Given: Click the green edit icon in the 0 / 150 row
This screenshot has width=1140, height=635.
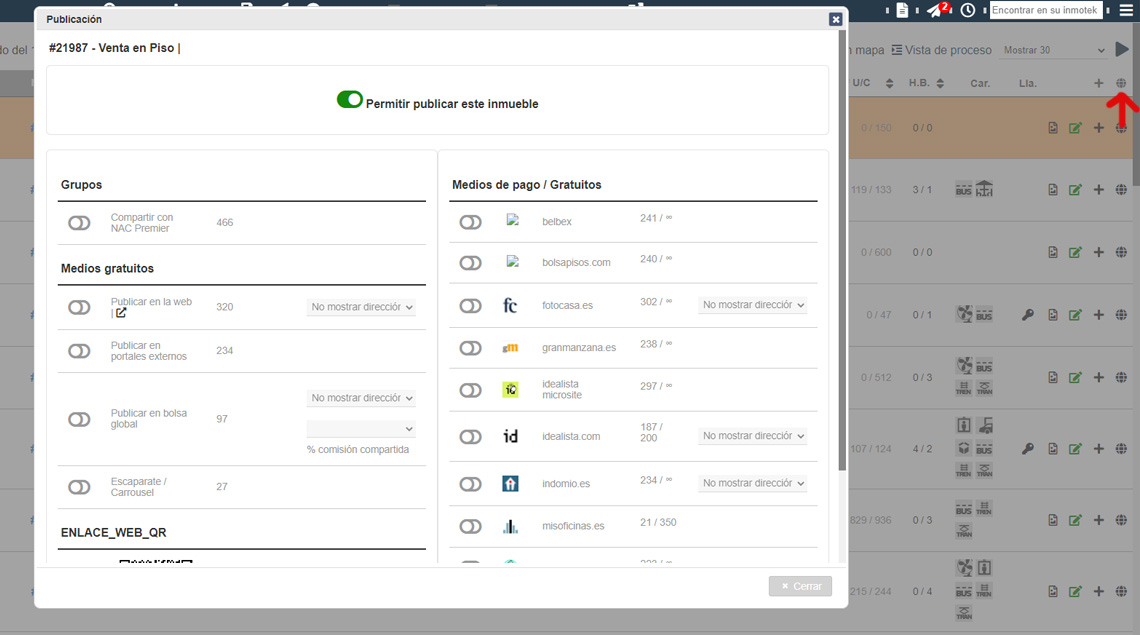Looking at the screenshot, I should click(x=1075, y=128).
